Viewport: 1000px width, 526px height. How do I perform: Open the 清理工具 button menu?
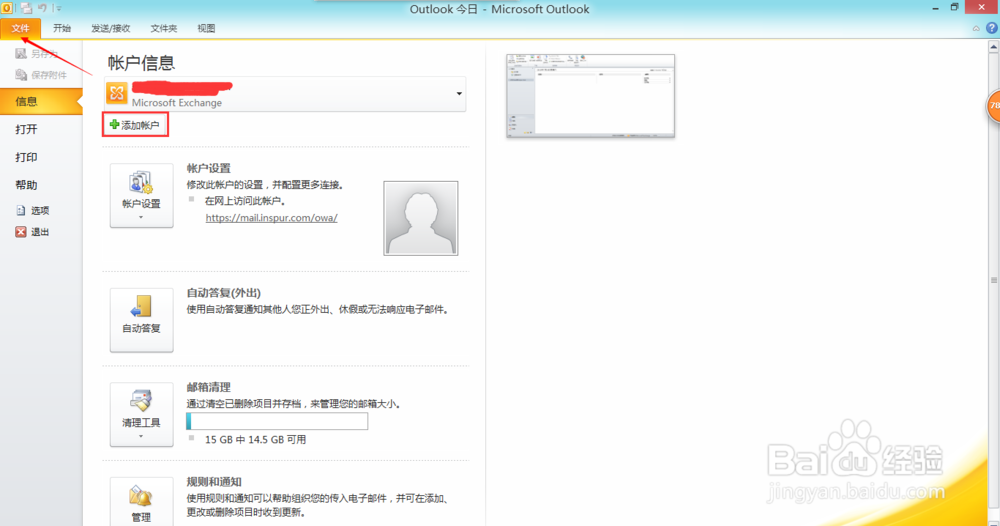tap(141, 414)
